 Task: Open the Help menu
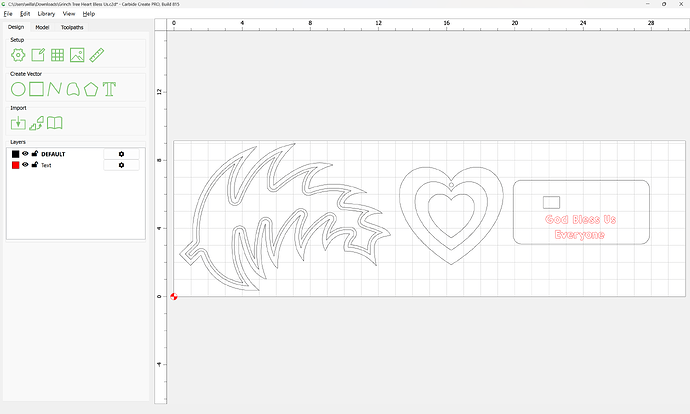click(89, 14)
